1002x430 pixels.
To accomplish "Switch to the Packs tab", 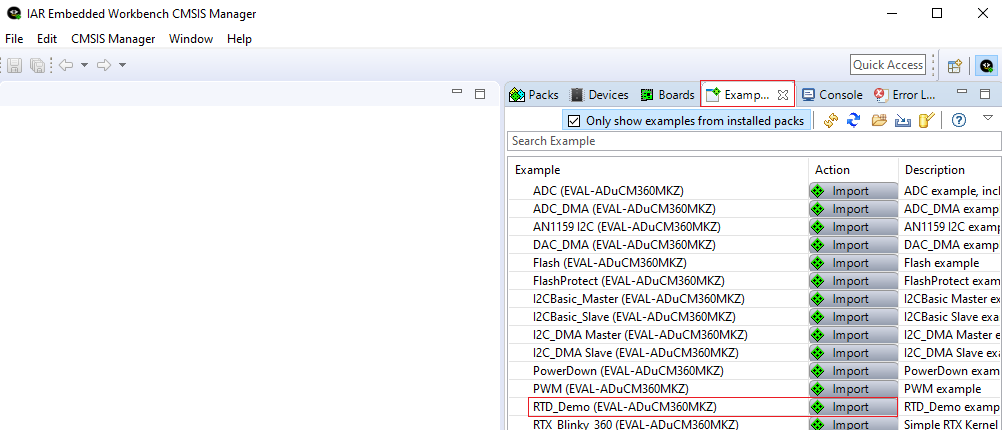I will click(534, 95).
